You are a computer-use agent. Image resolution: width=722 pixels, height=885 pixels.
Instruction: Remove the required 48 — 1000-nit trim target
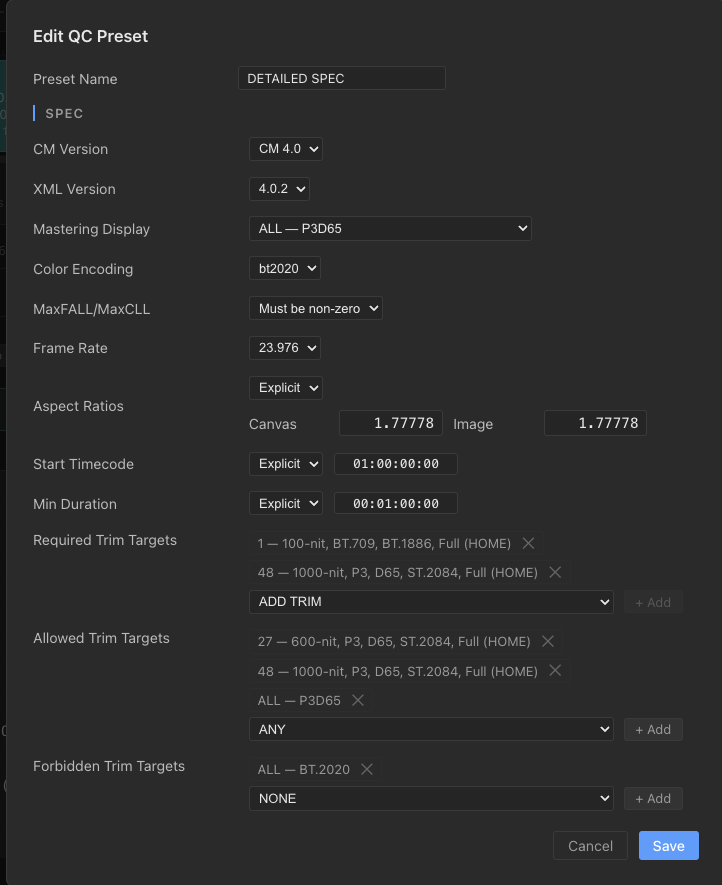coord(555,572)
